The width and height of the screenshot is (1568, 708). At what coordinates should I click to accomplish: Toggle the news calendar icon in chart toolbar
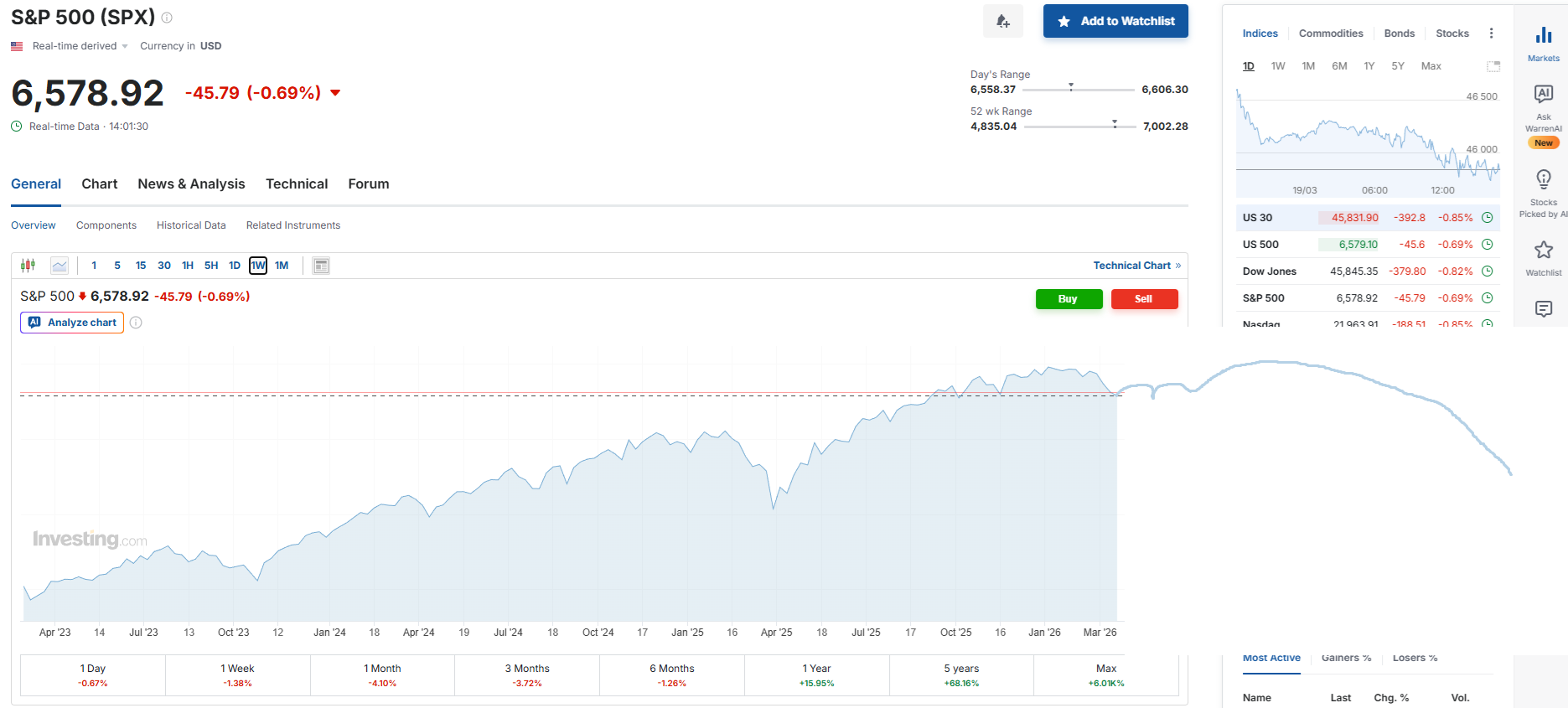point(321,266)
